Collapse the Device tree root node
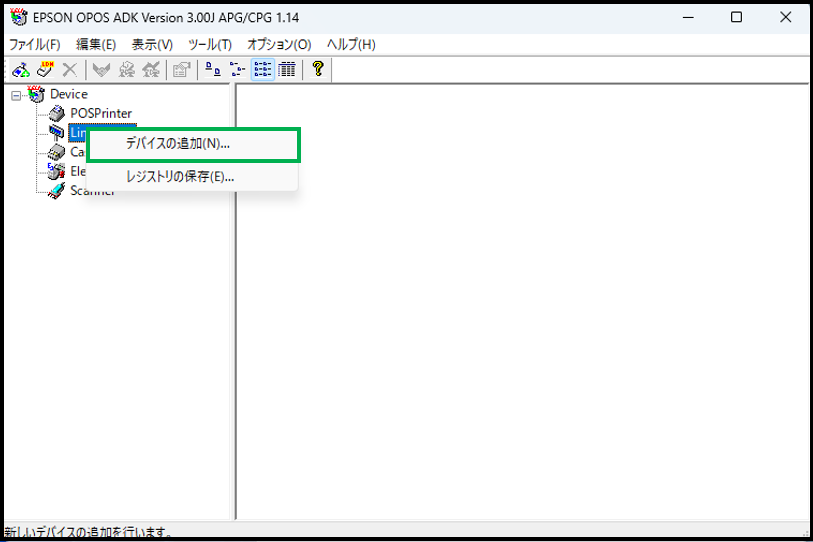Viewport: 813px width, 542px height. 16,95
